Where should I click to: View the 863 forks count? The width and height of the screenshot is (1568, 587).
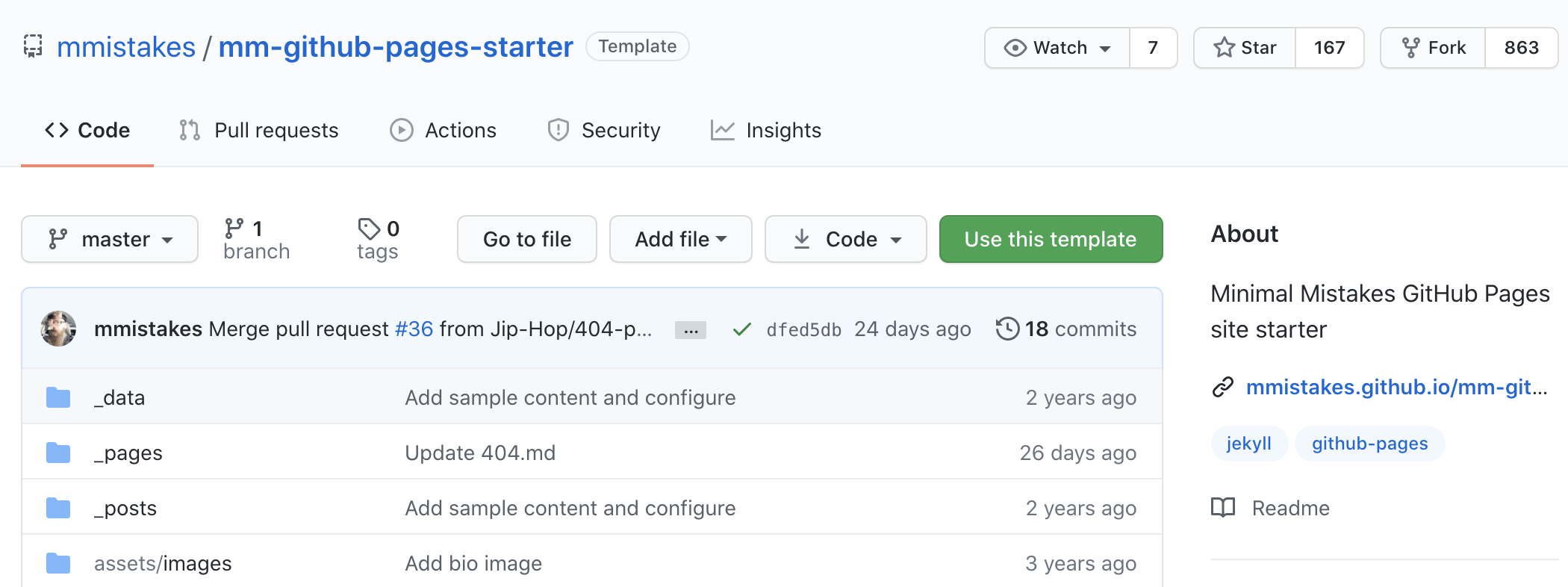coord(1522,48)
